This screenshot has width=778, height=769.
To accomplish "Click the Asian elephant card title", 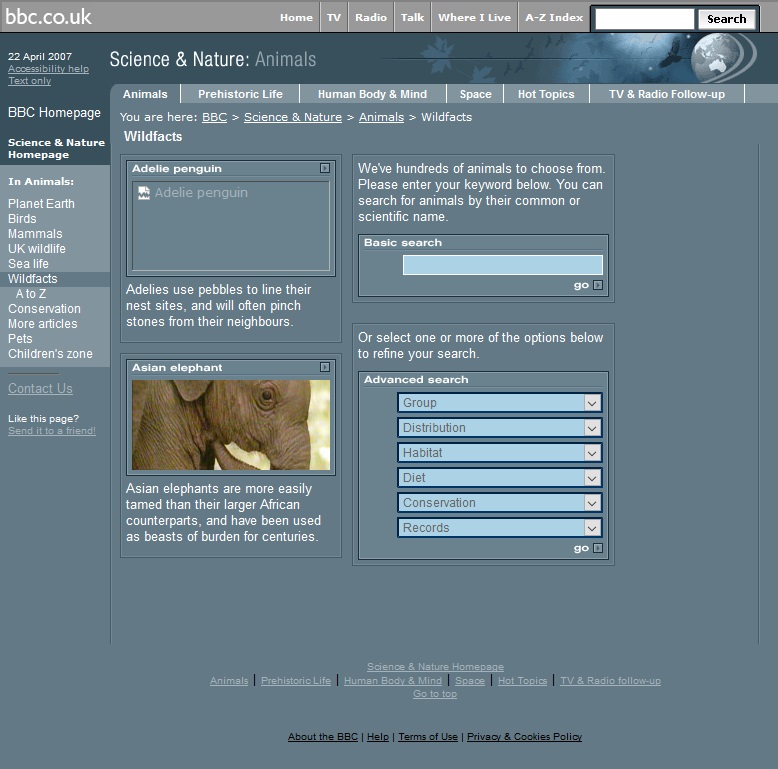I will (x=177, y=367).
